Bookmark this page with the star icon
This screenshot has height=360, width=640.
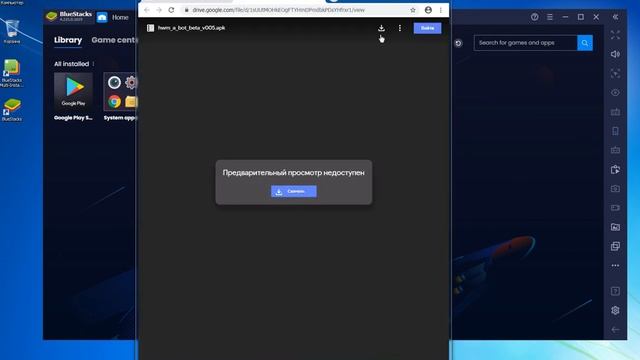coord(413,10)
